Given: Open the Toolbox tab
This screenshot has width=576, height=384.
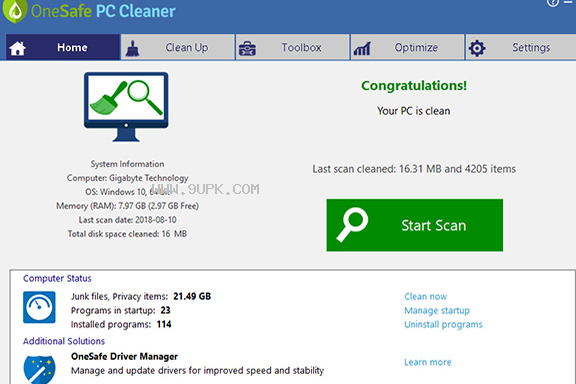Looking at the screenshot, I should (292, 47).
